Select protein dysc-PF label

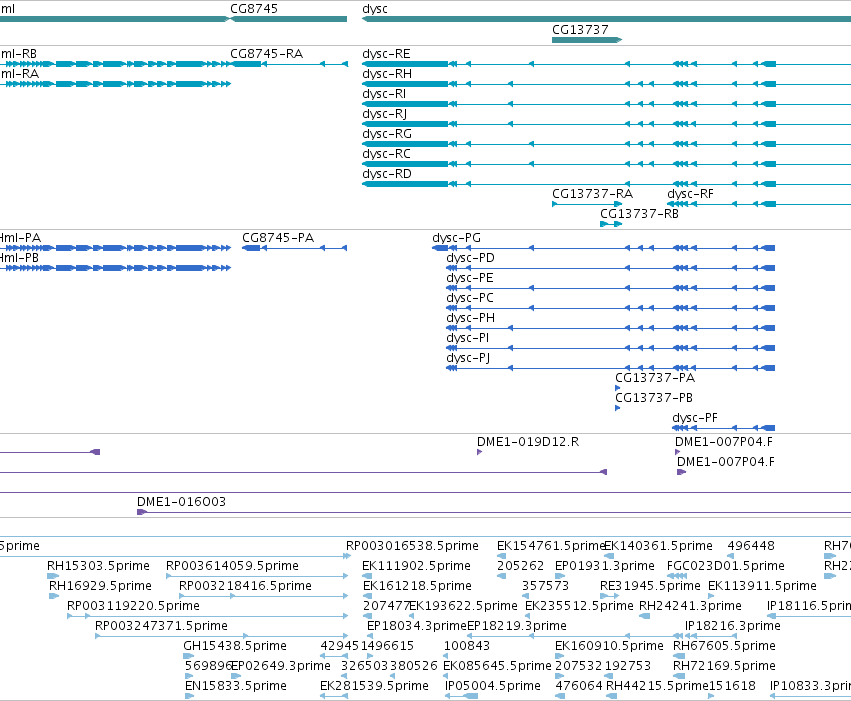[x=695, y=418]
